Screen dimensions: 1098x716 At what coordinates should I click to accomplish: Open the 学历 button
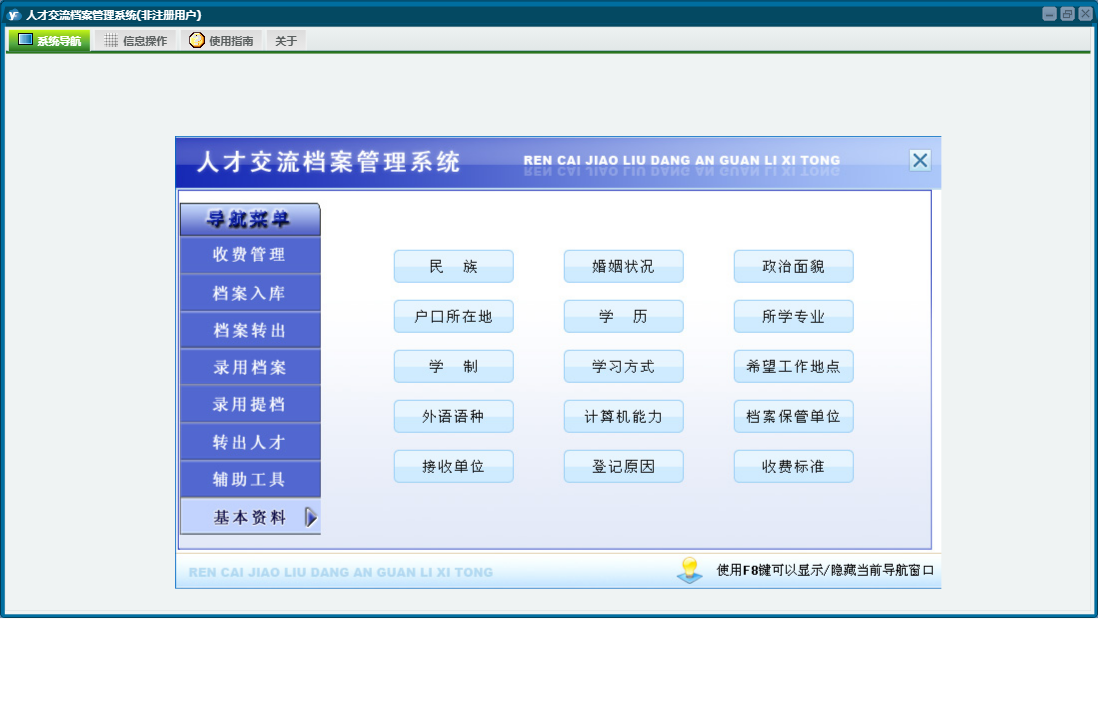tap(623, 317)
